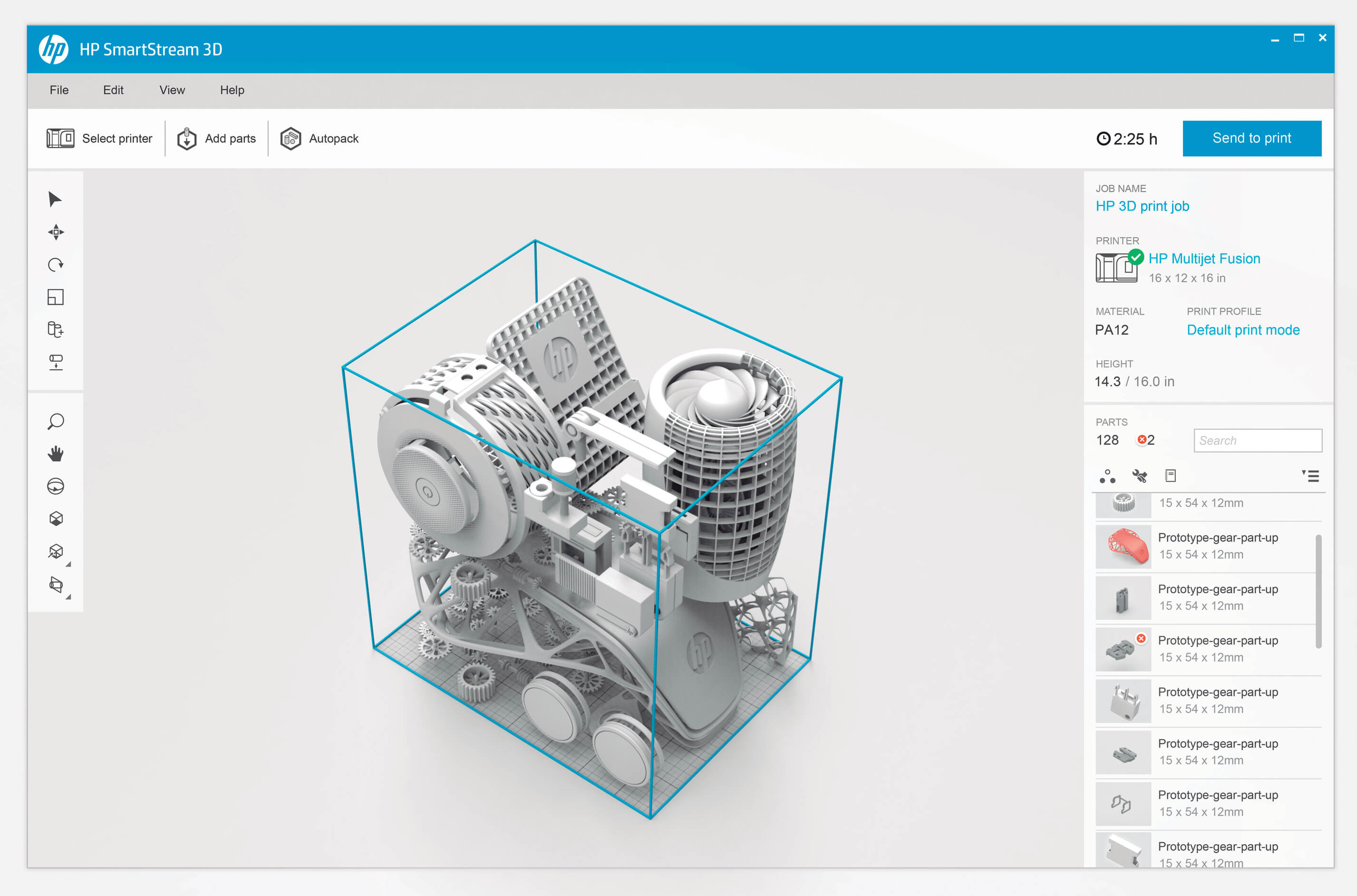Click the error badge on the bracket part thumbnail
Screen dimensions: 1357x896
1141,639
